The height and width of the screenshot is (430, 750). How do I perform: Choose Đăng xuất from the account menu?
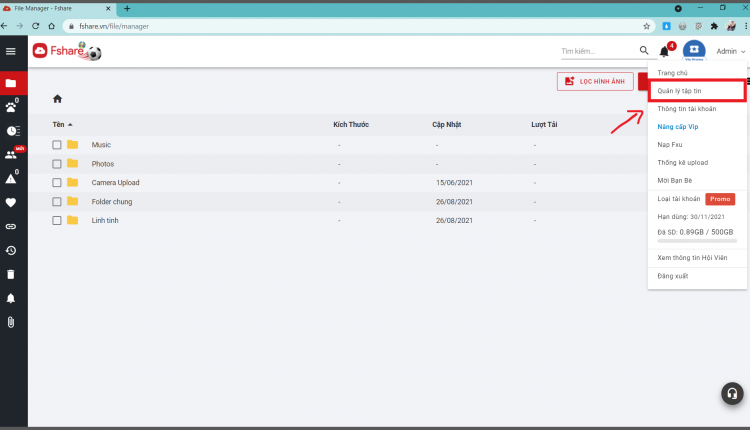pyautogui.click(x=673, y=276)
